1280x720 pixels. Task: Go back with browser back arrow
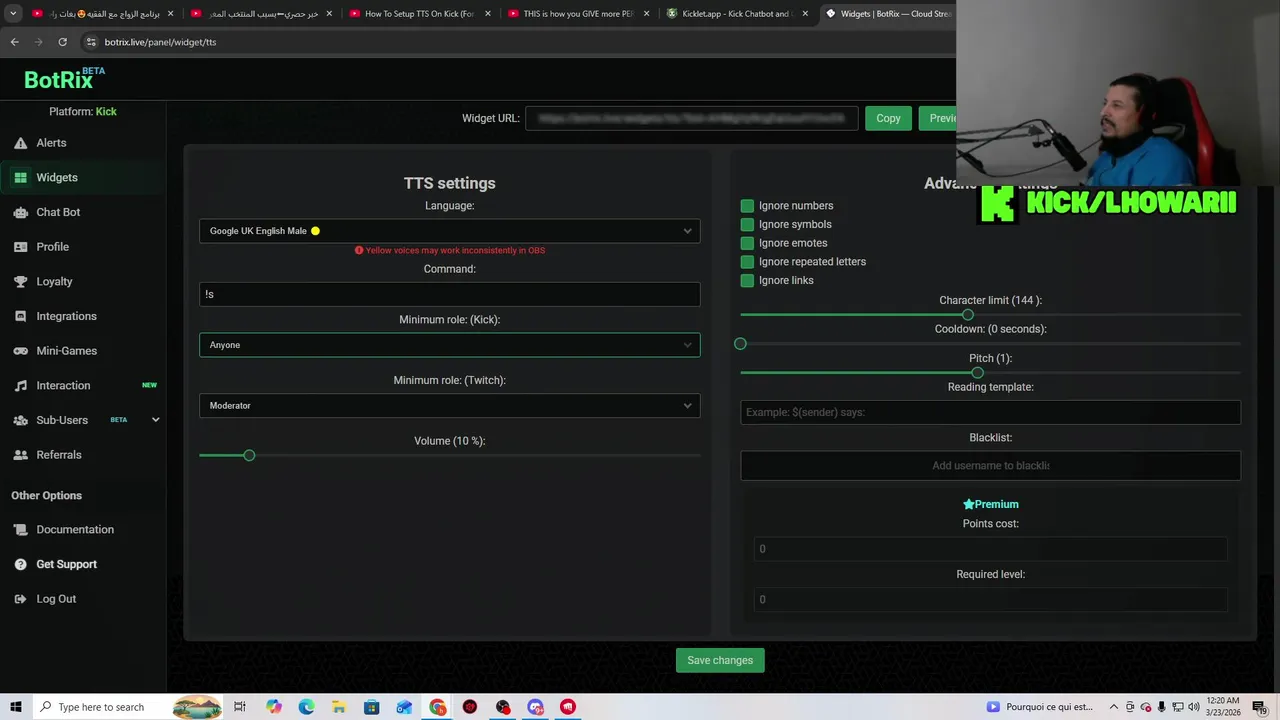coord(14,42)
